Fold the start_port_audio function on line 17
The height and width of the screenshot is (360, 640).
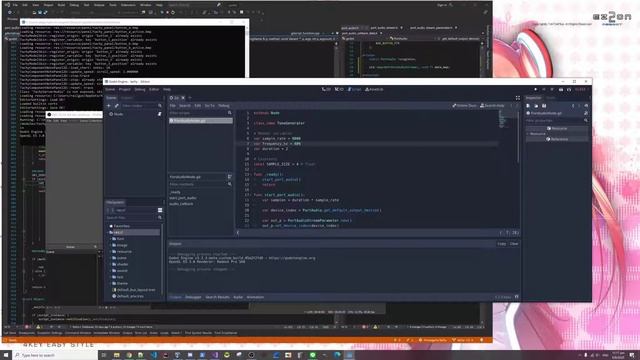tap(251, 195)
